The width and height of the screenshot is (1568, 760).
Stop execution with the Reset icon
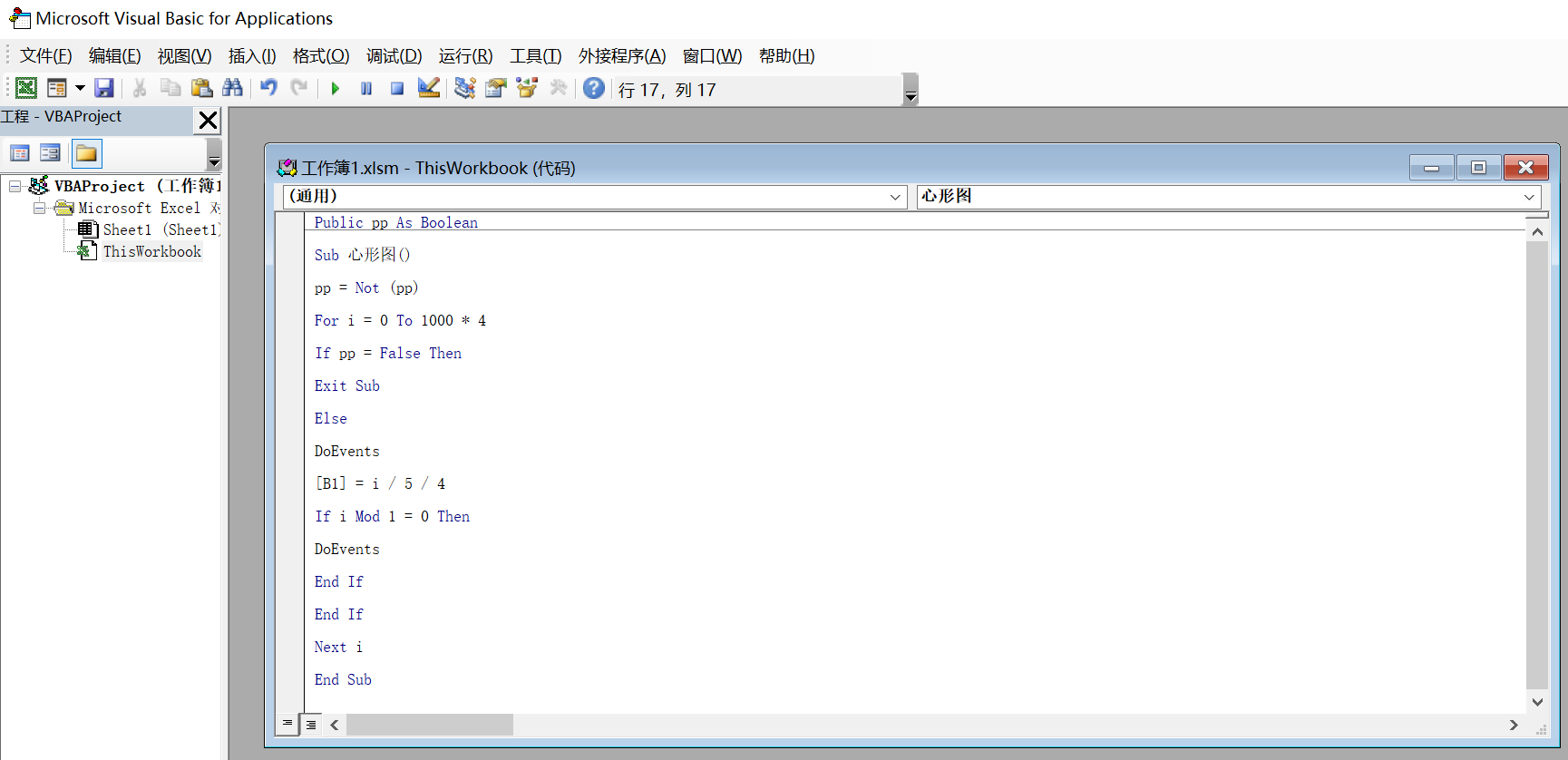click(397, 88)
